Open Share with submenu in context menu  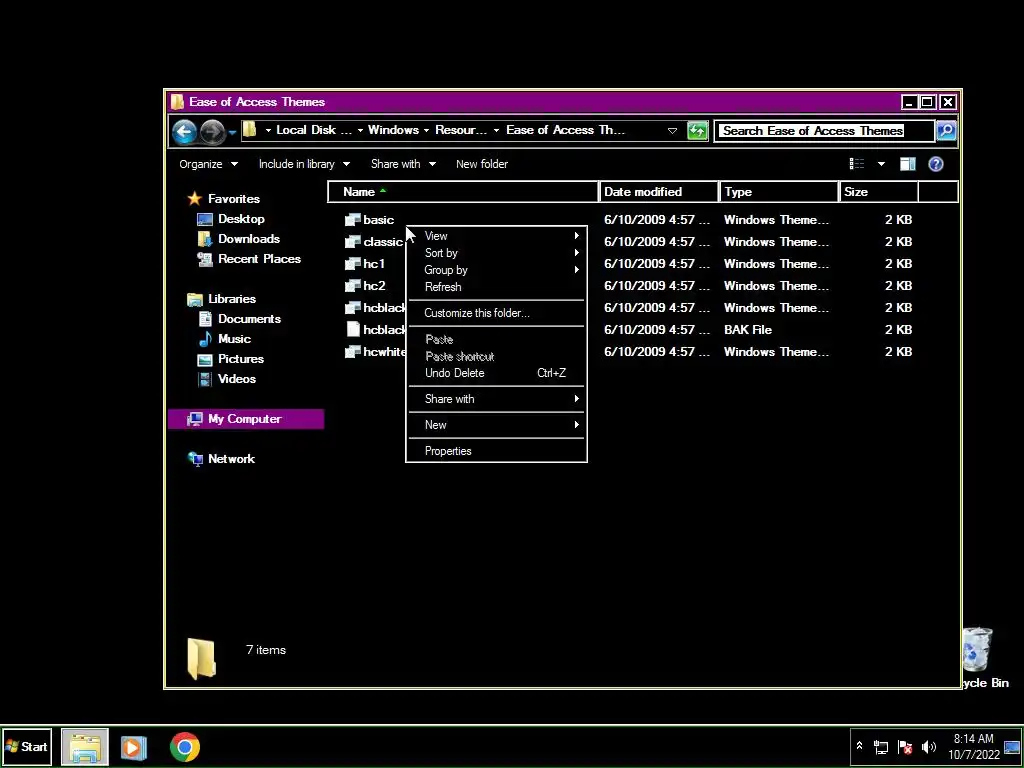coord(496,399)
